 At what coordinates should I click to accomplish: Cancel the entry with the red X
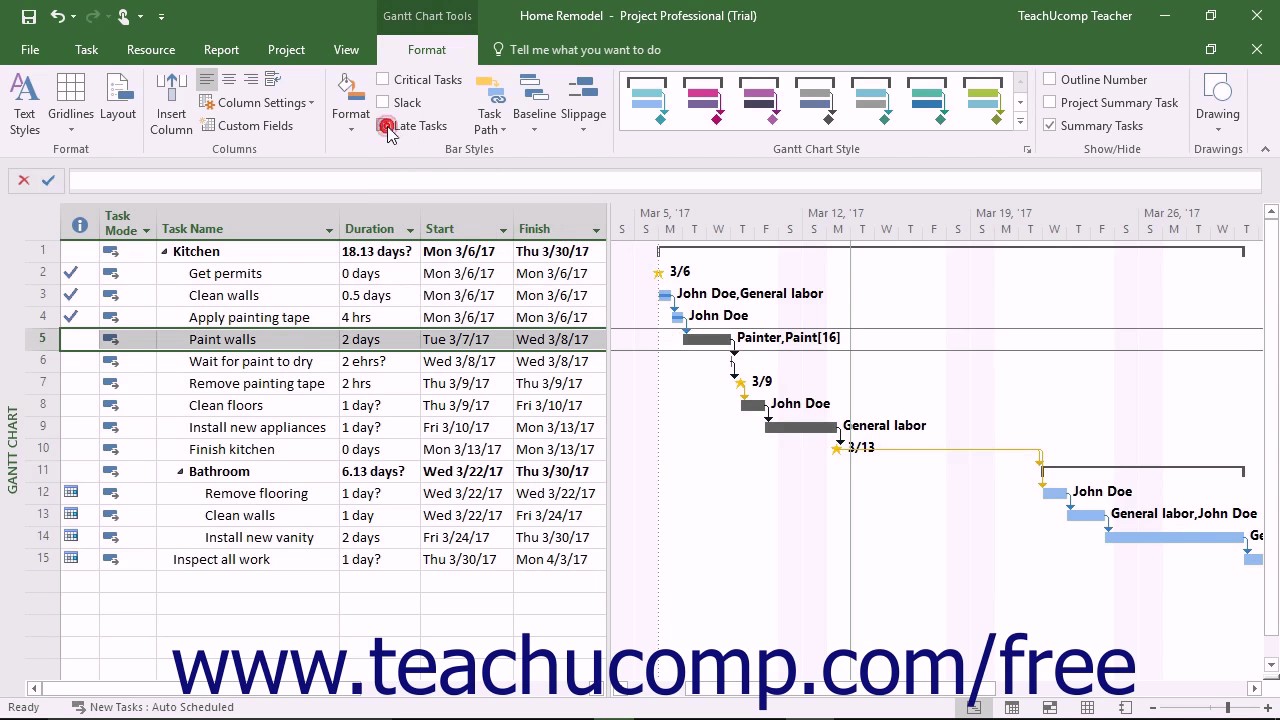pos(24,181)
